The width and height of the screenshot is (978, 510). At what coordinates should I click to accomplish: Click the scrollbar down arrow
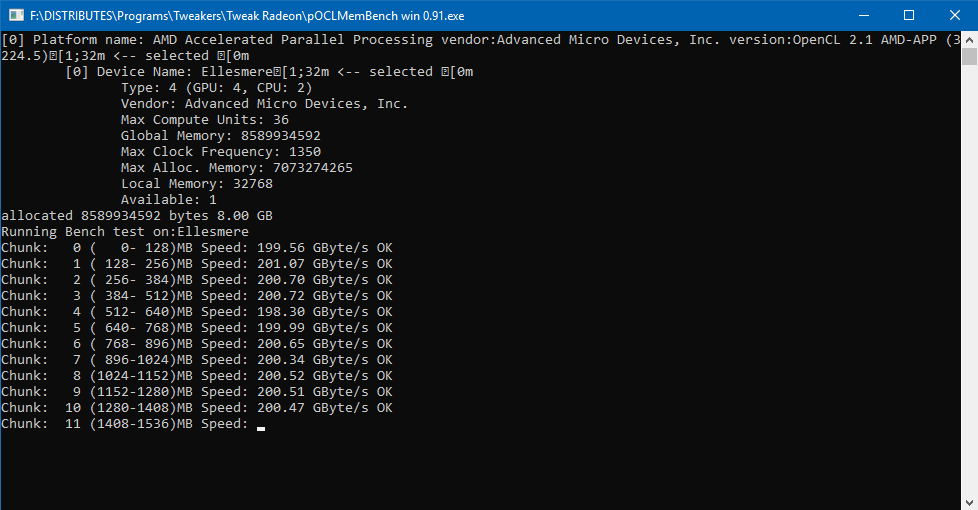click(969, 501)
